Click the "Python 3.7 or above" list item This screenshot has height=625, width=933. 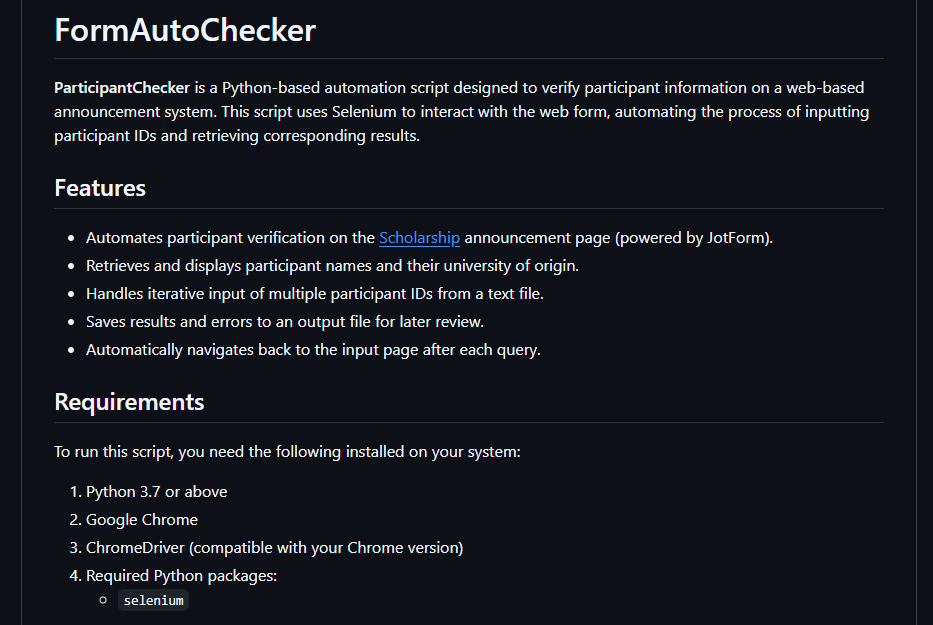(156, 492)
